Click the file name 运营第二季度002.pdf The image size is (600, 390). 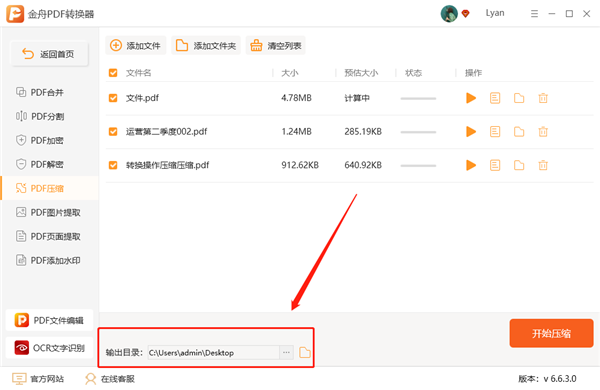coord(166,132)
